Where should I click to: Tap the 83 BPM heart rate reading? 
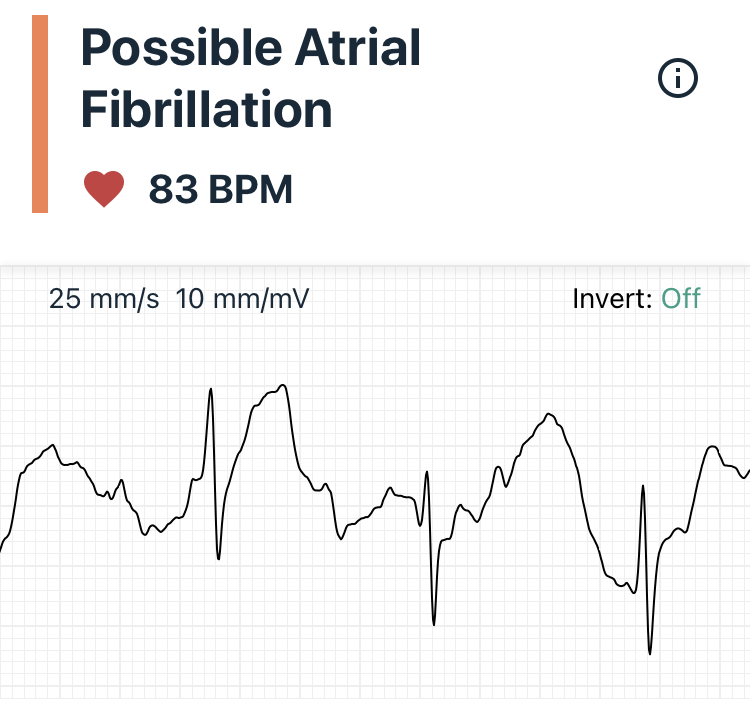tap(220, 189)
